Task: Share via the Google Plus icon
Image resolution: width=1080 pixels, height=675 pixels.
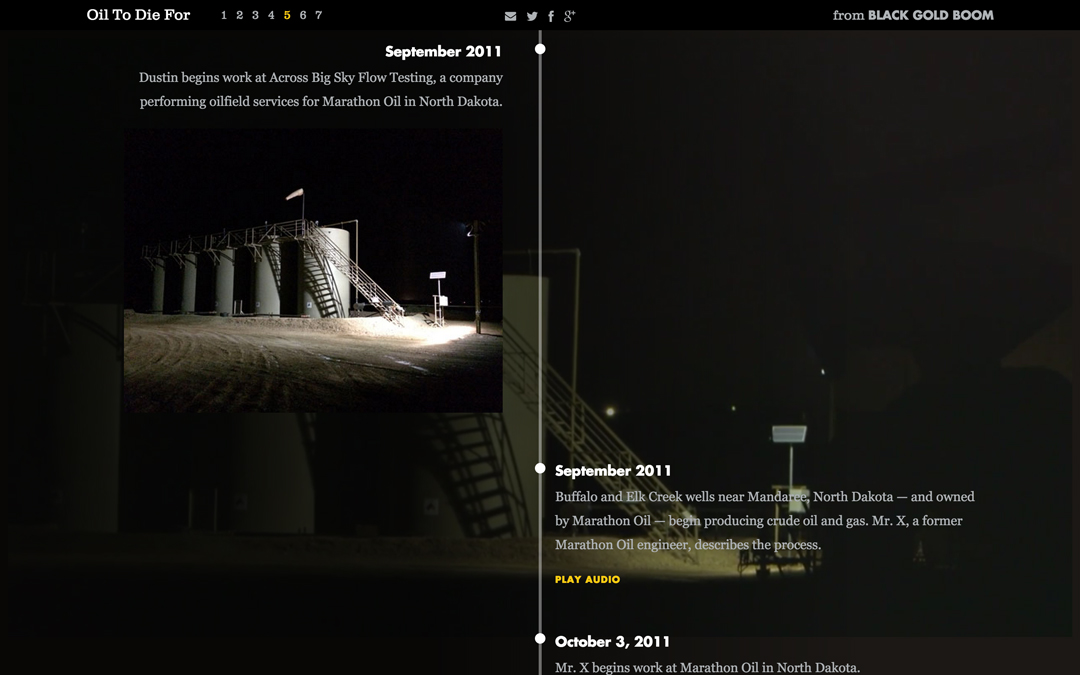Action: click(569, 16)
